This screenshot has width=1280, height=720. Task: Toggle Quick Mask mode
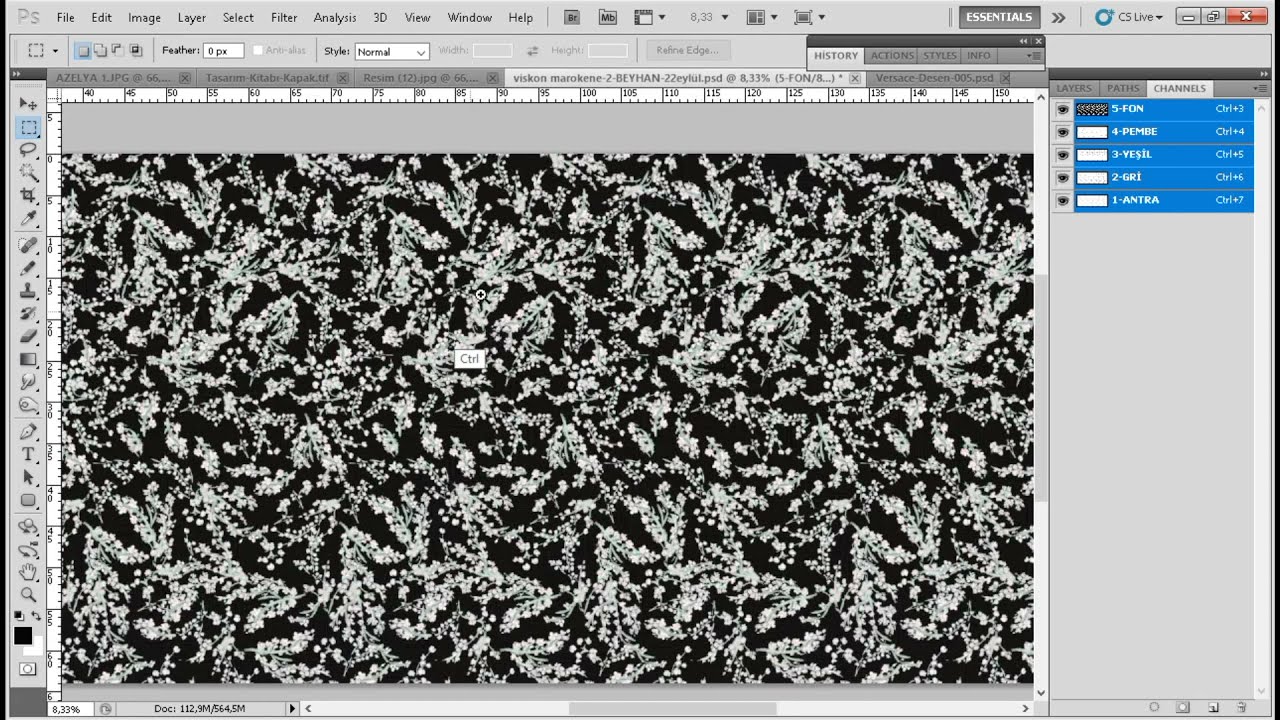[x=28, y=669]
